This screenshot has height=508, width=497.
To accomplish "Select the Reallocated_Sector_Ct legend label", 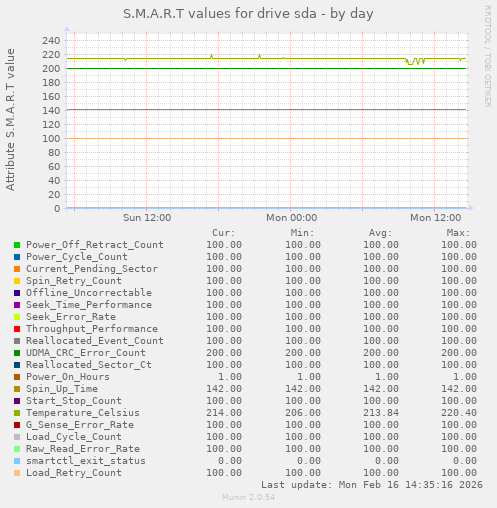I will pyautogui.click(x=89, y=365).
